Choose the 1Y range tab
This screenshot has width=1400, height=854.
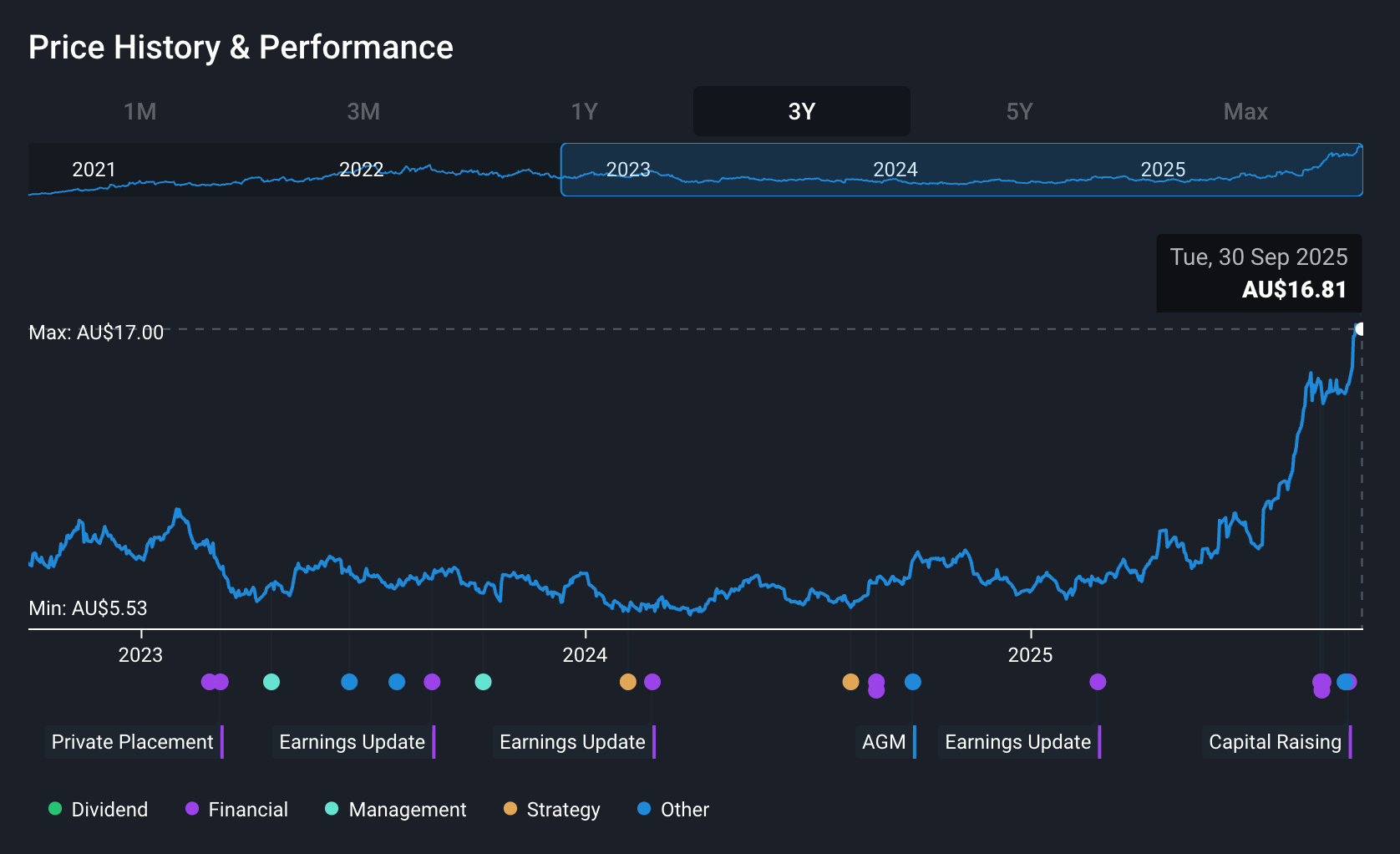(x=584, y=111)
